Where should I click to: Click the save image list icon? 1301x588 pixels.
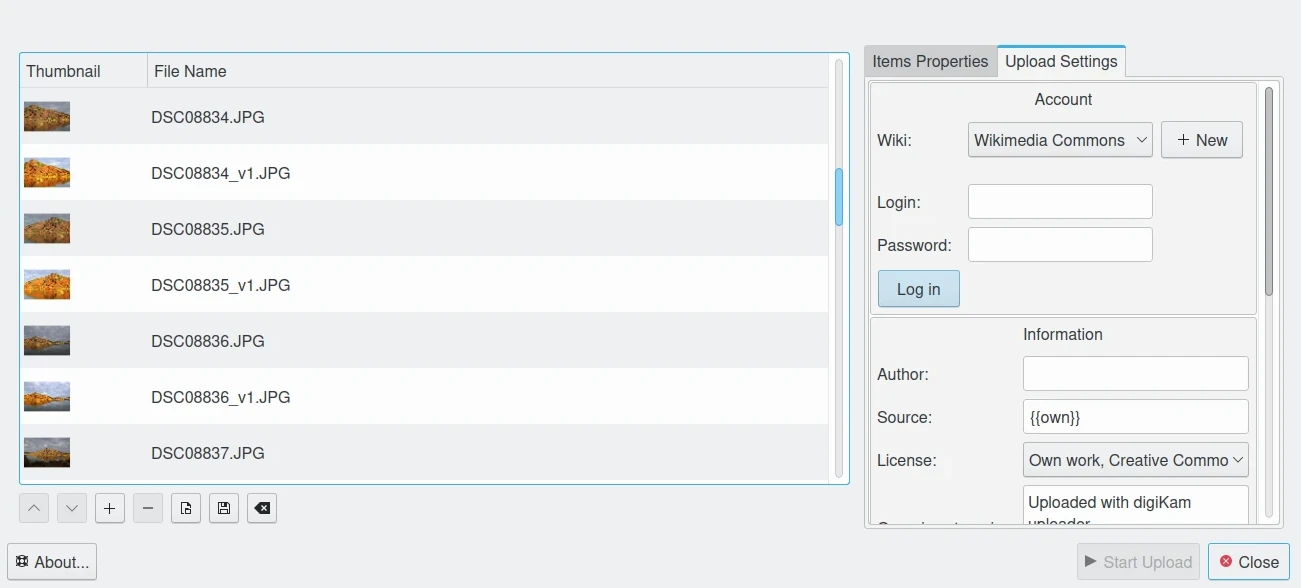pos(224,508)
